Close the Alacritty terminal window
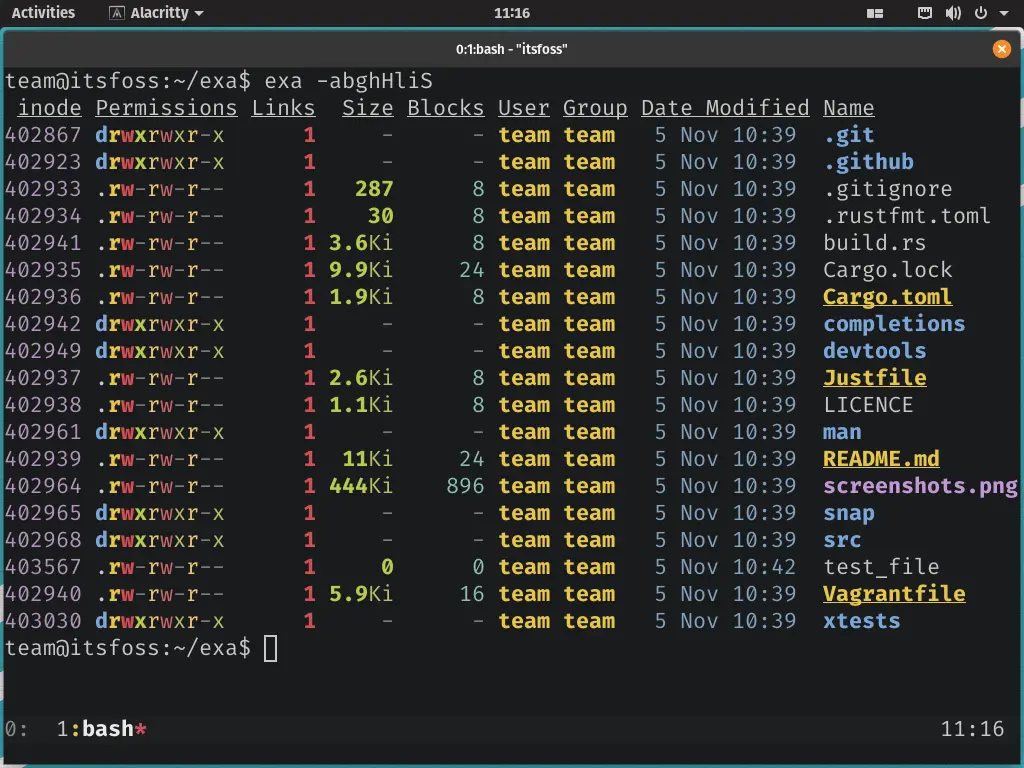 (1001, 48)
